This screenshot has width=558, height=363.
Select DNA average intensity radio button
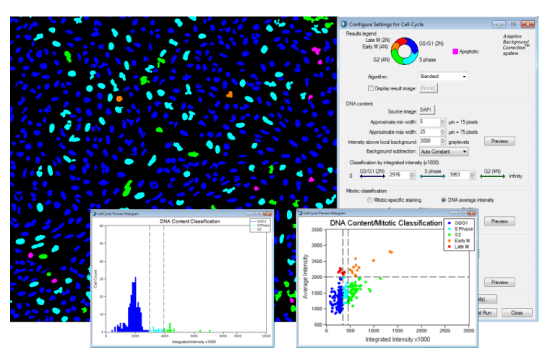[x=443, y=200]
